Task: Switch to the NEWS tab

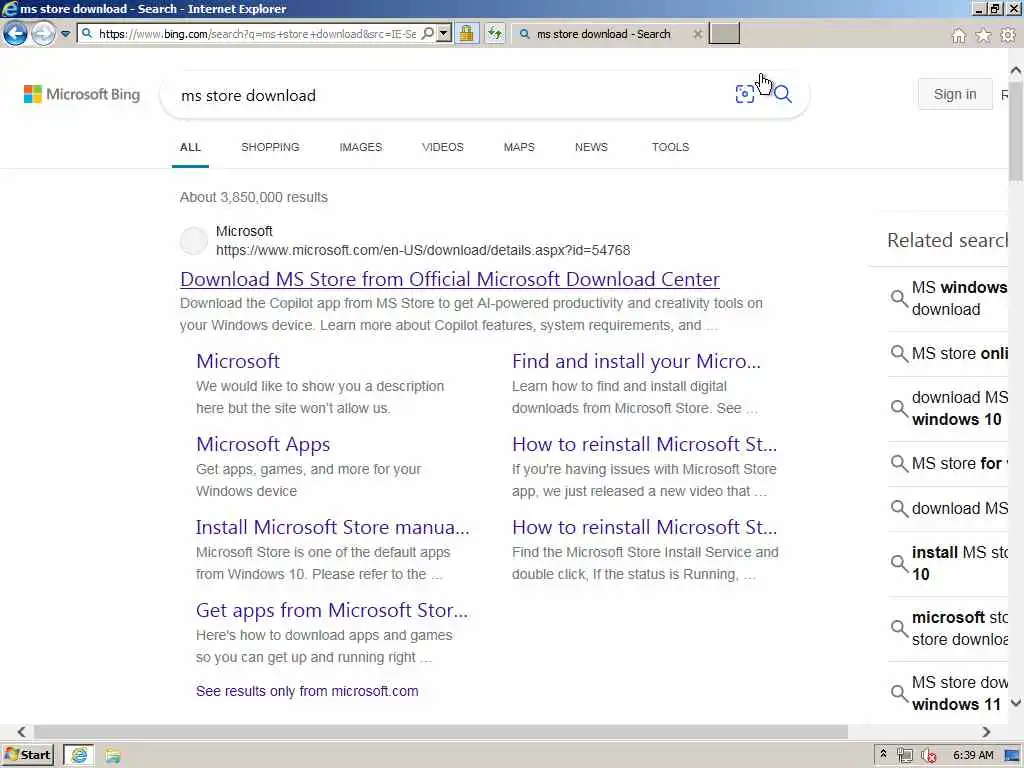Action: tap(591, 148)
